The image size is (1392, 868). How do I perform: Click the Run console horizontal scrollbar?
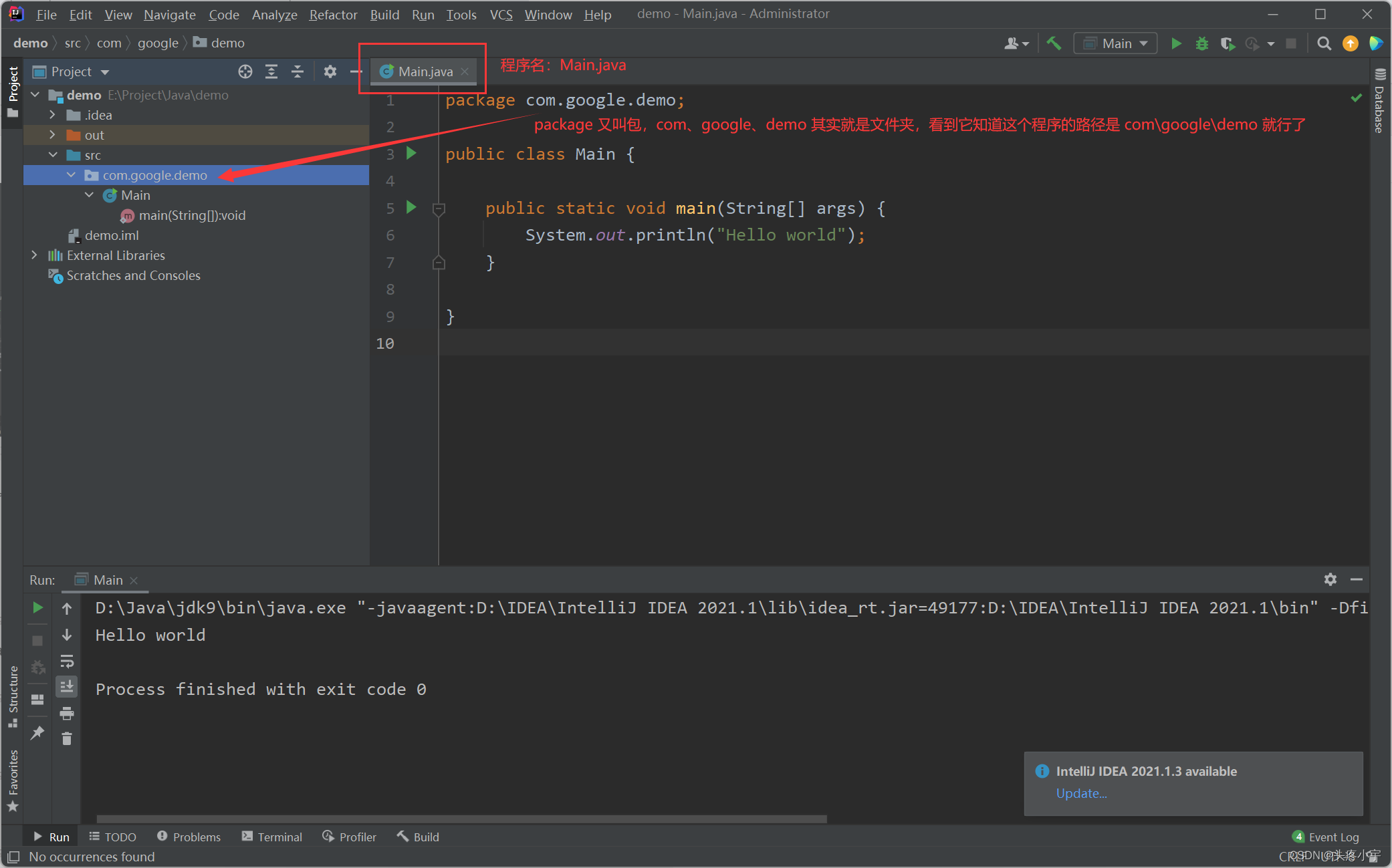(461, 819)
